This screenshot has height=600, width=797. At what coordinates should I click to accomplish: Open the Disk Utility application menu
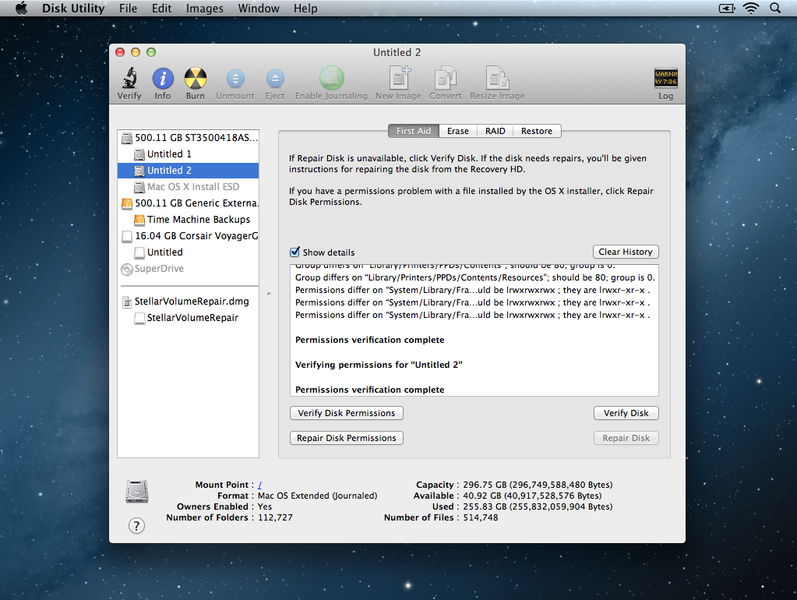tap(73, 8)
